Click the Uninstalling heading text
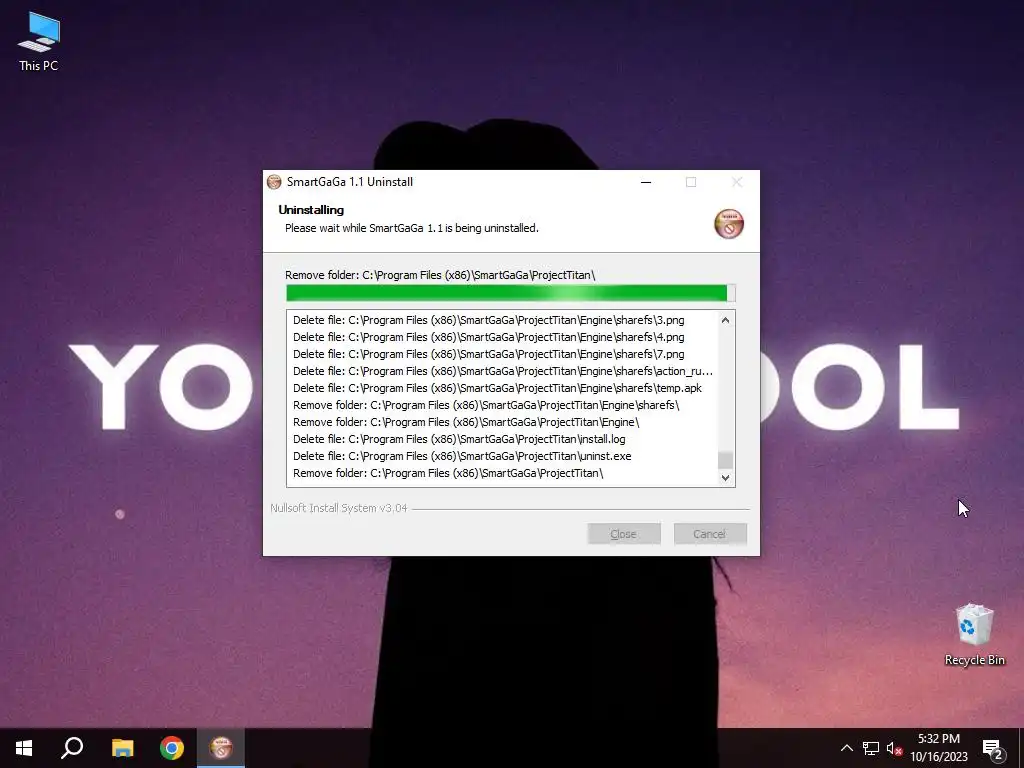Screen dimensions: 1024x768 (x=311, y=210)
